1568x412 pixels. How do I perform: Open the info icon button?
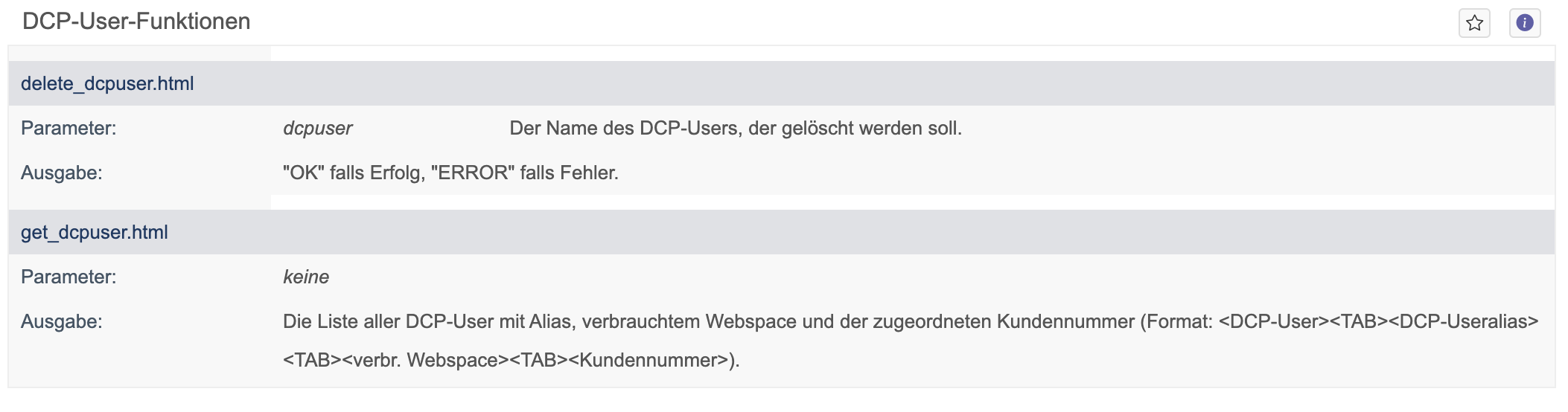(x=1525, y=23)
